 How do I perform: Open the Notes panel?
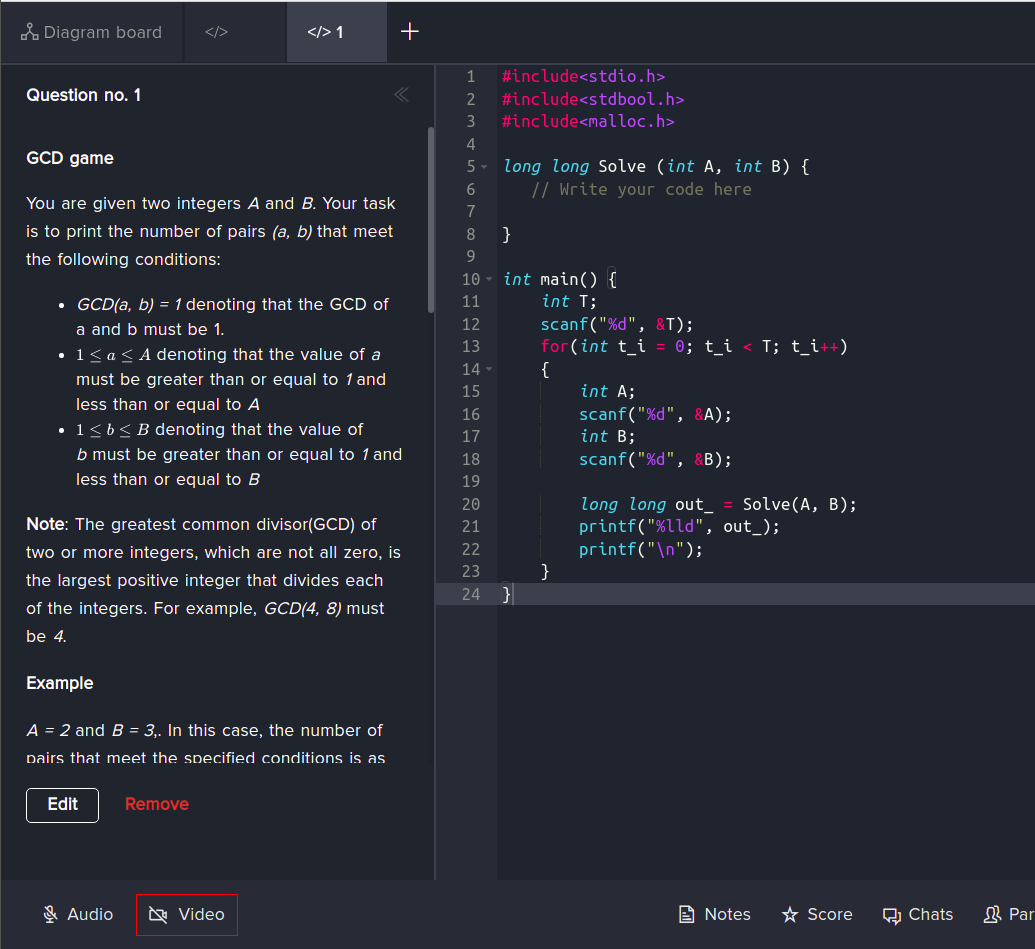715,914
